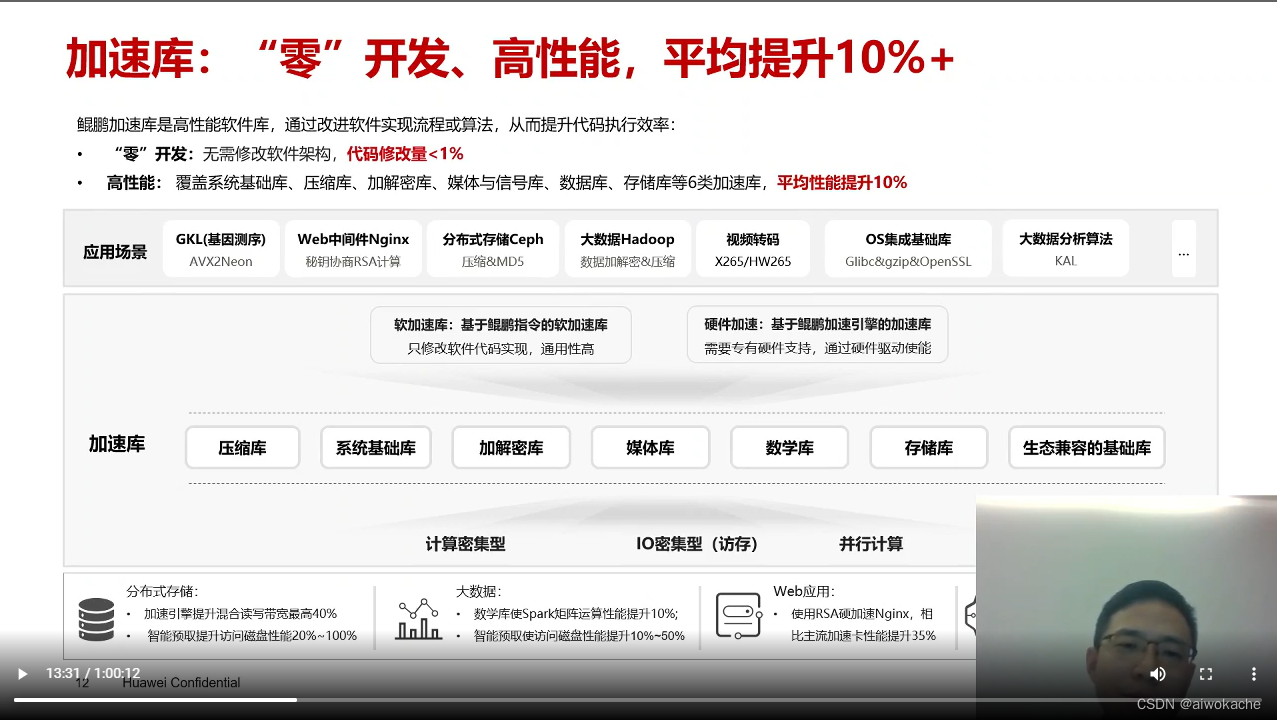Viewport: 1277px width, 720px height.
Task: Click the chart icon for 大数据
Action: (419, 619)
